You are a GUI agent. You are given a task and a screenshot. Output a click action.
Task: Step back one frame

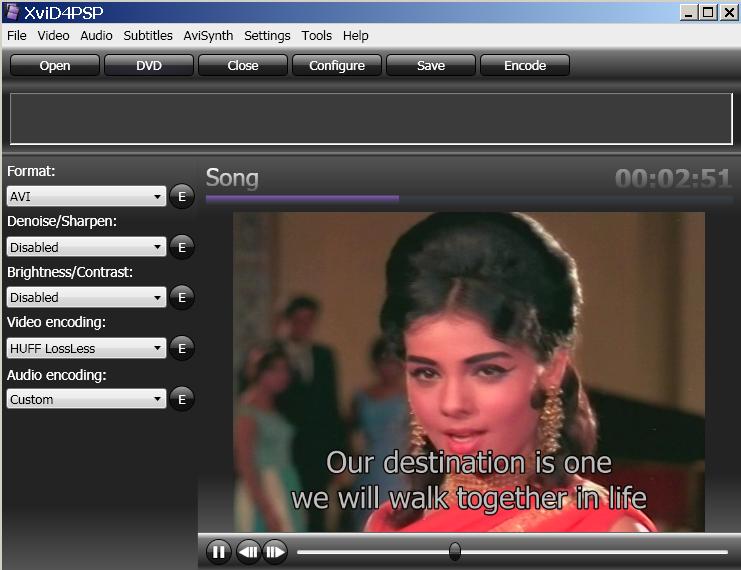click(x=248, y=552)
